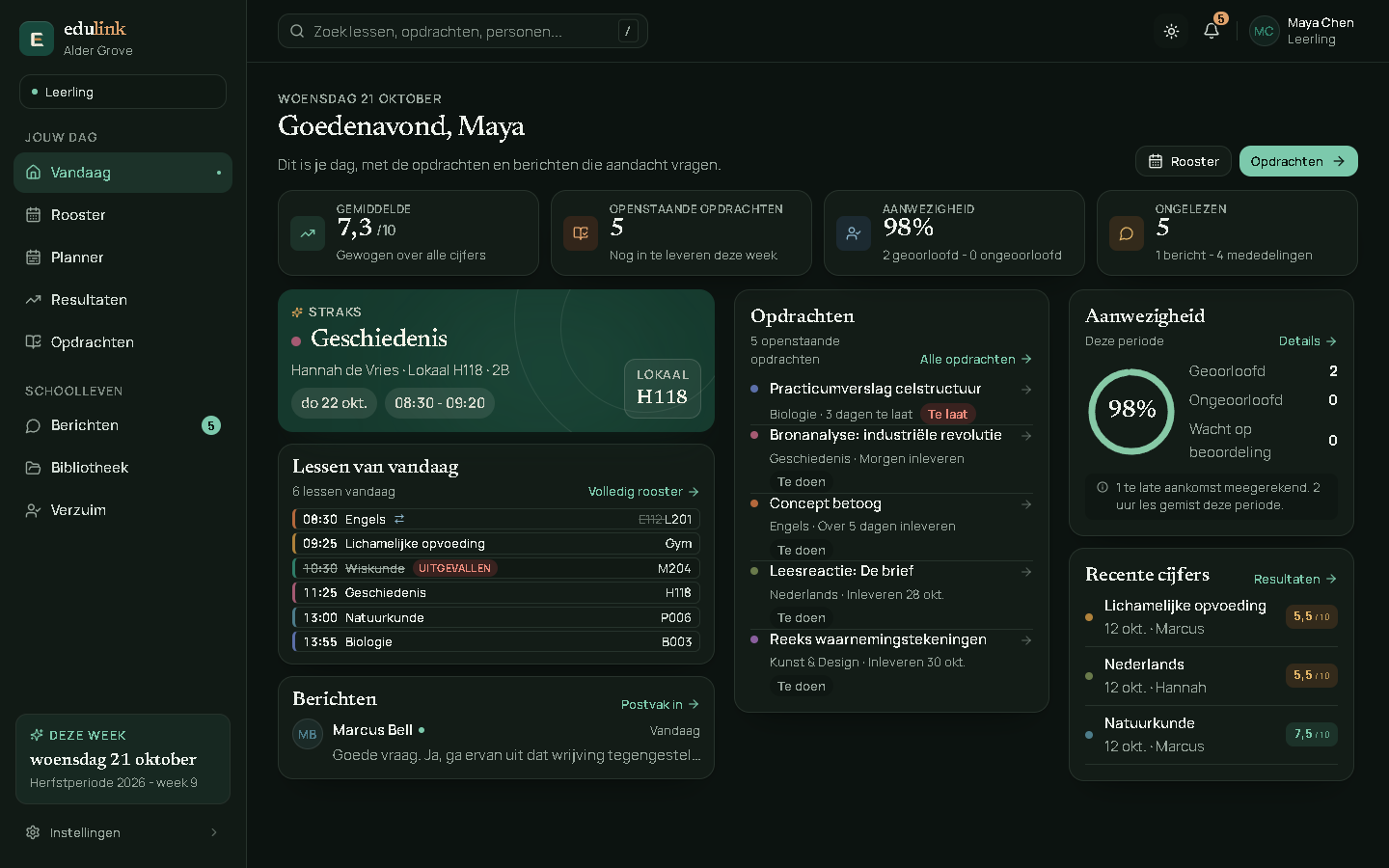Open the Resultaten link in Recente cijfers
The width and height of the screenshot is (1389, 868).
pyautogui.click(x=1295, y=579)
